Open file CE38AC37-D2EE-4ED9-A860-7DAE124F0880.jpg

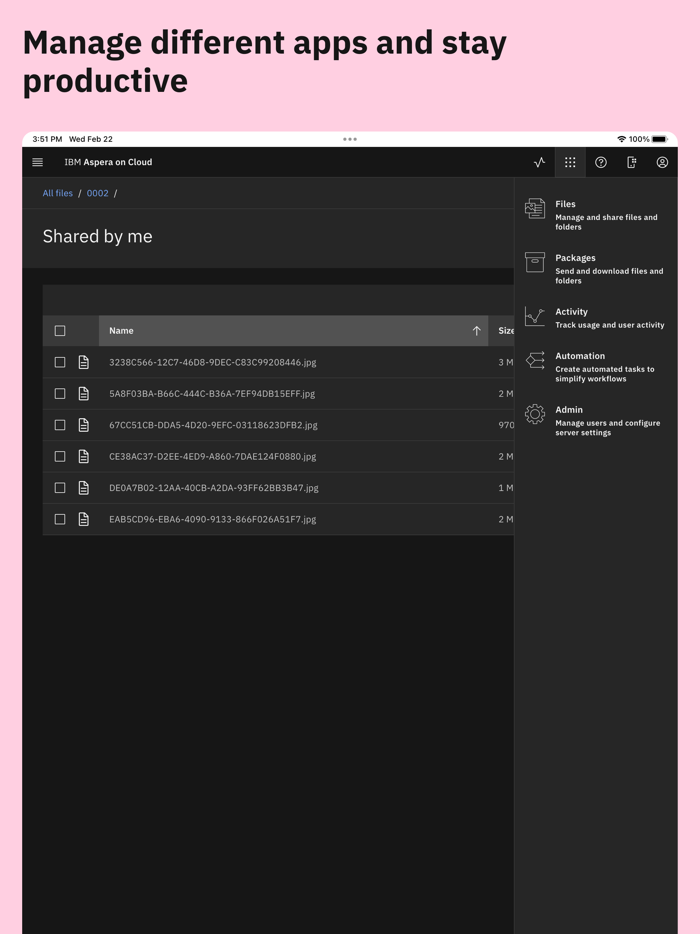pos(213,456)
